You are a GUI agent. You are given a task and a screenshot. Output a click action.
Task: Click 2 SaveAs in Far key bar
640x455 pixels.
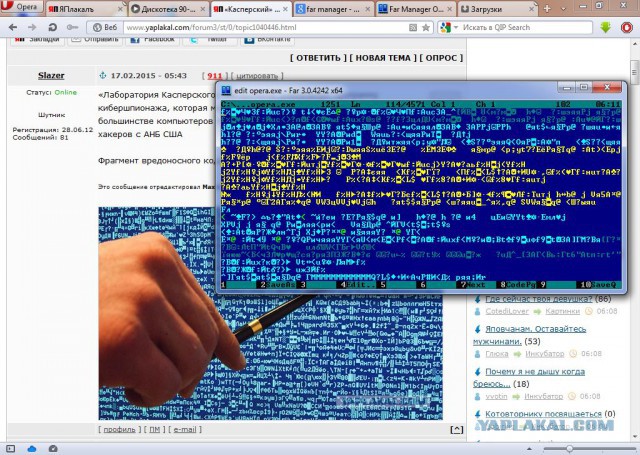[278, 284]
